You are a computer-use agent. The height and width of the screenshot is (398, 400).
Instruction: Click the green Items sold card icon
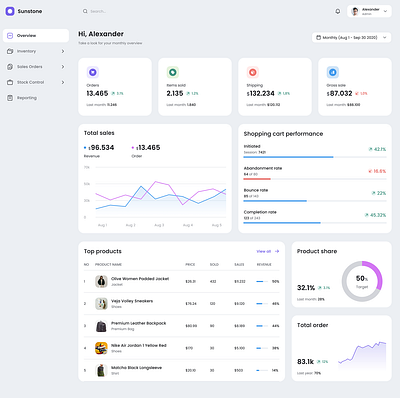[173, 72]
